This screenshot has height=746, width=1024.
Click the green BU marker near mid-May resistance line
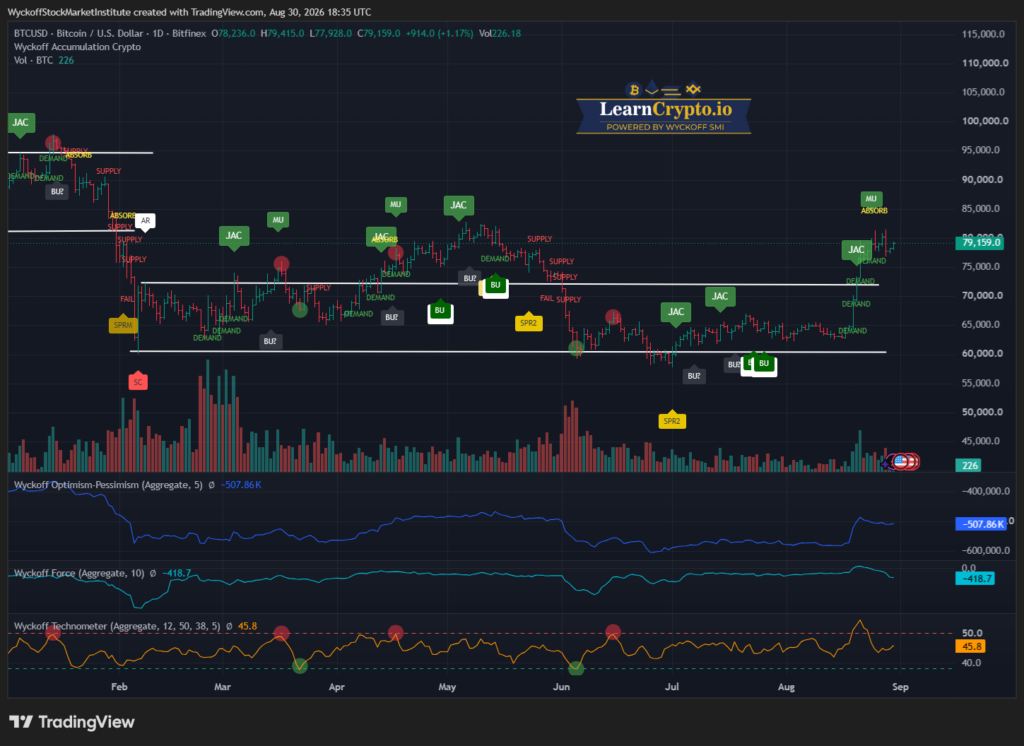(496, 285)
